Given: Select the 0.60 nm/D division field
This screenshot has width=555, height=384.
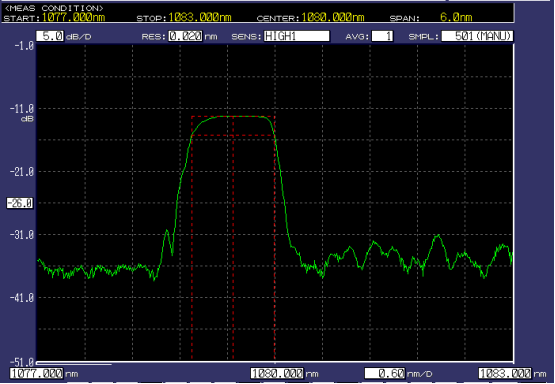Looking at the screenshot, I should (385, 373).
